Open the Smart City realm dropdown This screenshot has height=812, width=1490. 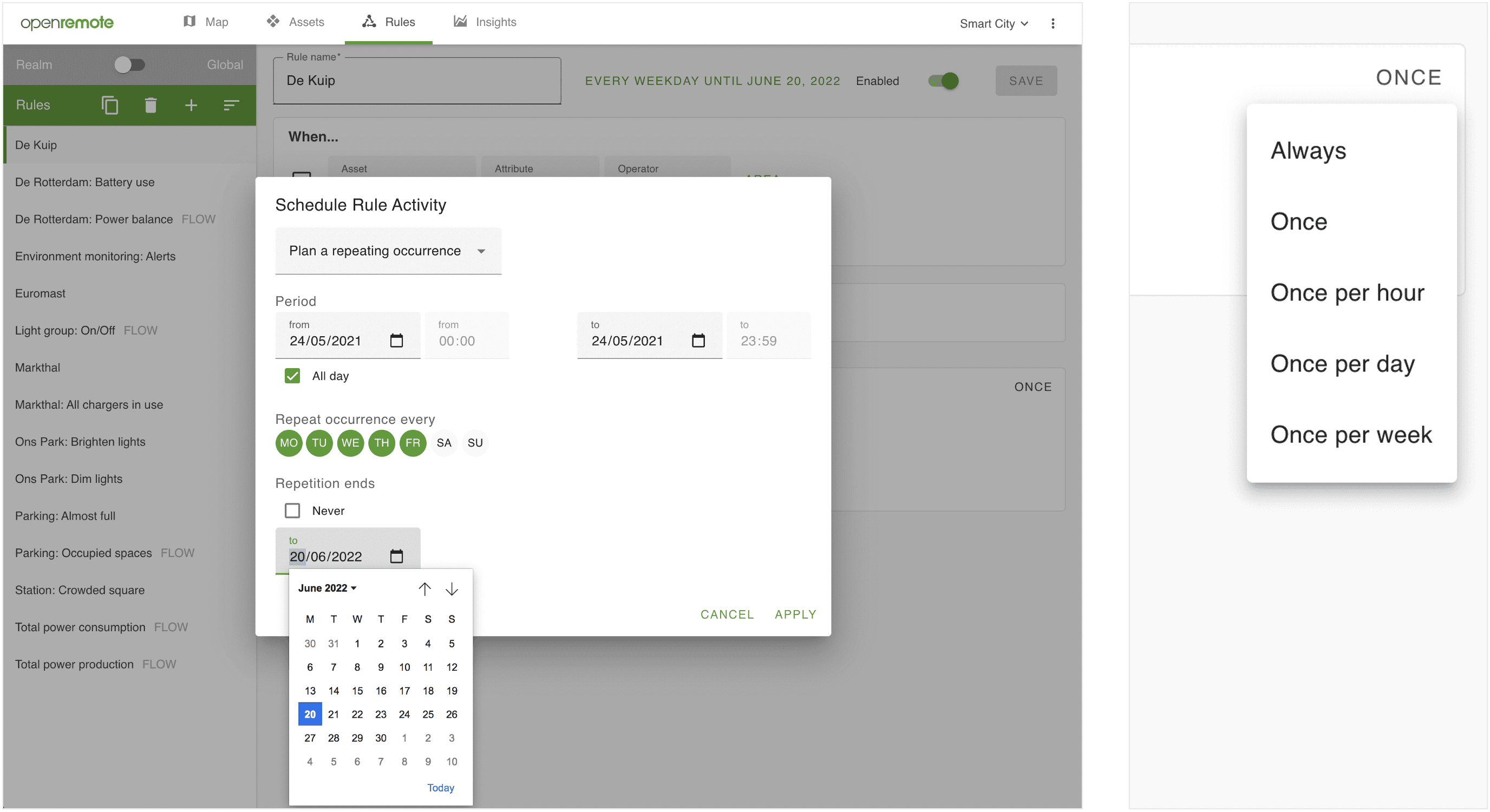click(x=994, y=24)
